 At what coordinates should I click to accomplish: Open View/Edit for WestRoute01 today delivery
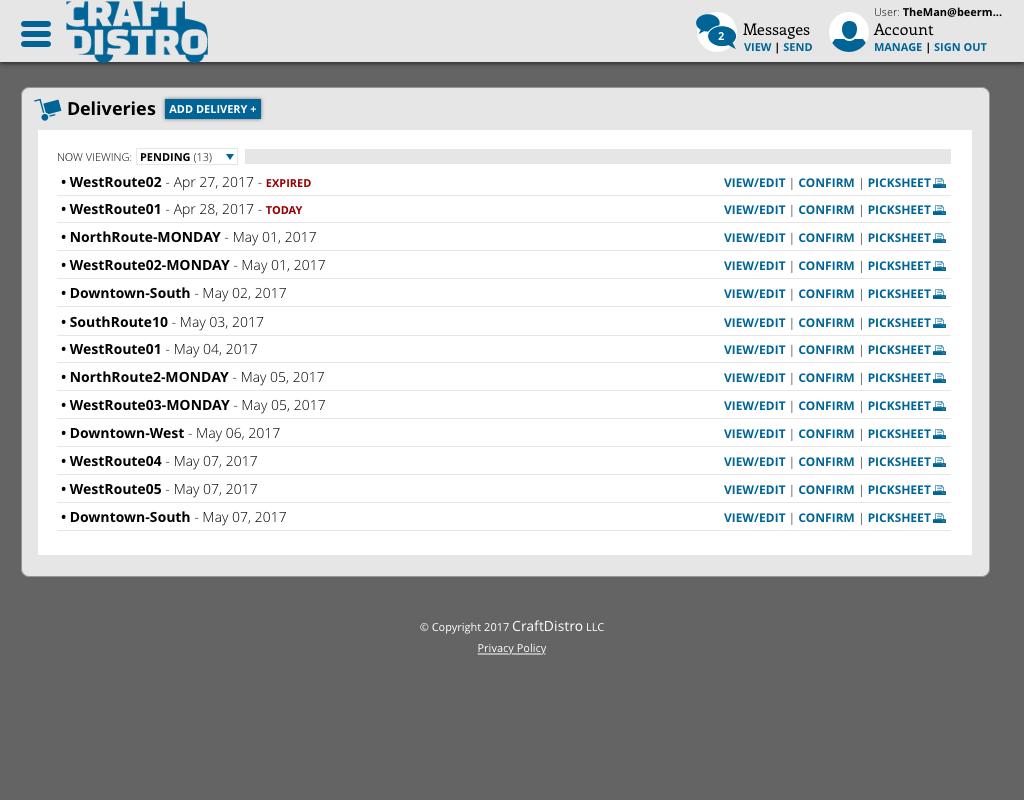[x=754, y=210]
